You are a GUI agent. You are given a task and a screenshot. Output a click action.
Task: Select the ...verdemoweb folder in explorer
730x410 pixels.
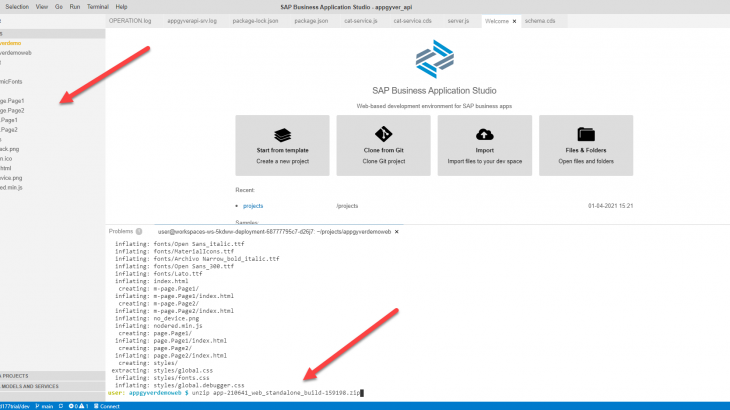point(16,53)
